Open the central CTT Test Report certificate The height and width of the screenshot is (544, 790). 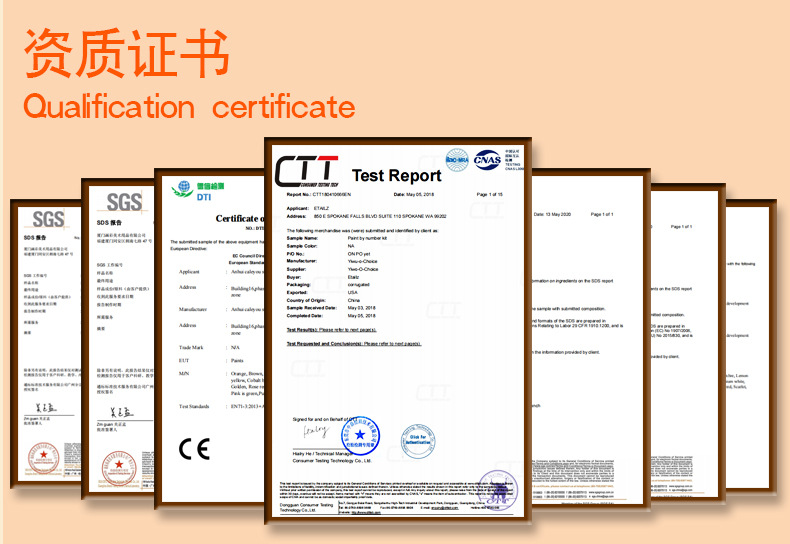click(398, 331)
